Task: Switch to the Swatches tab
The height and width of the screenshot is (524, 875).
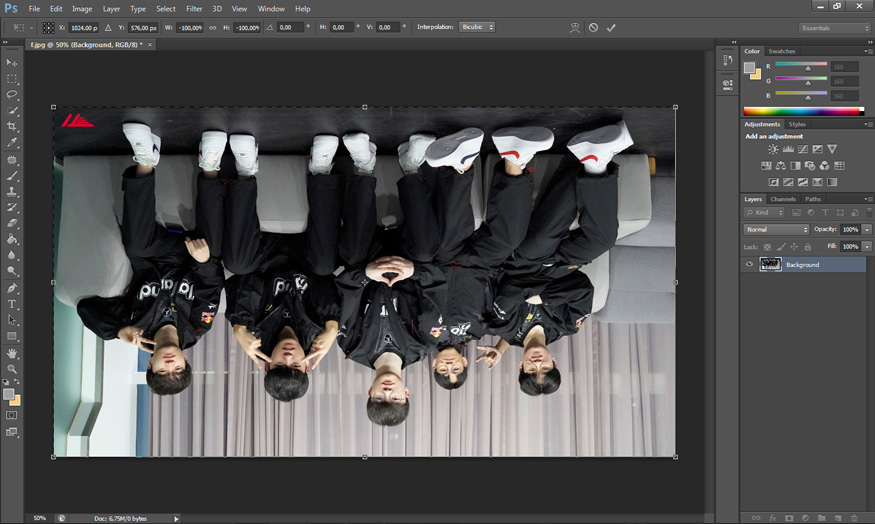Action: coord(782,51)
